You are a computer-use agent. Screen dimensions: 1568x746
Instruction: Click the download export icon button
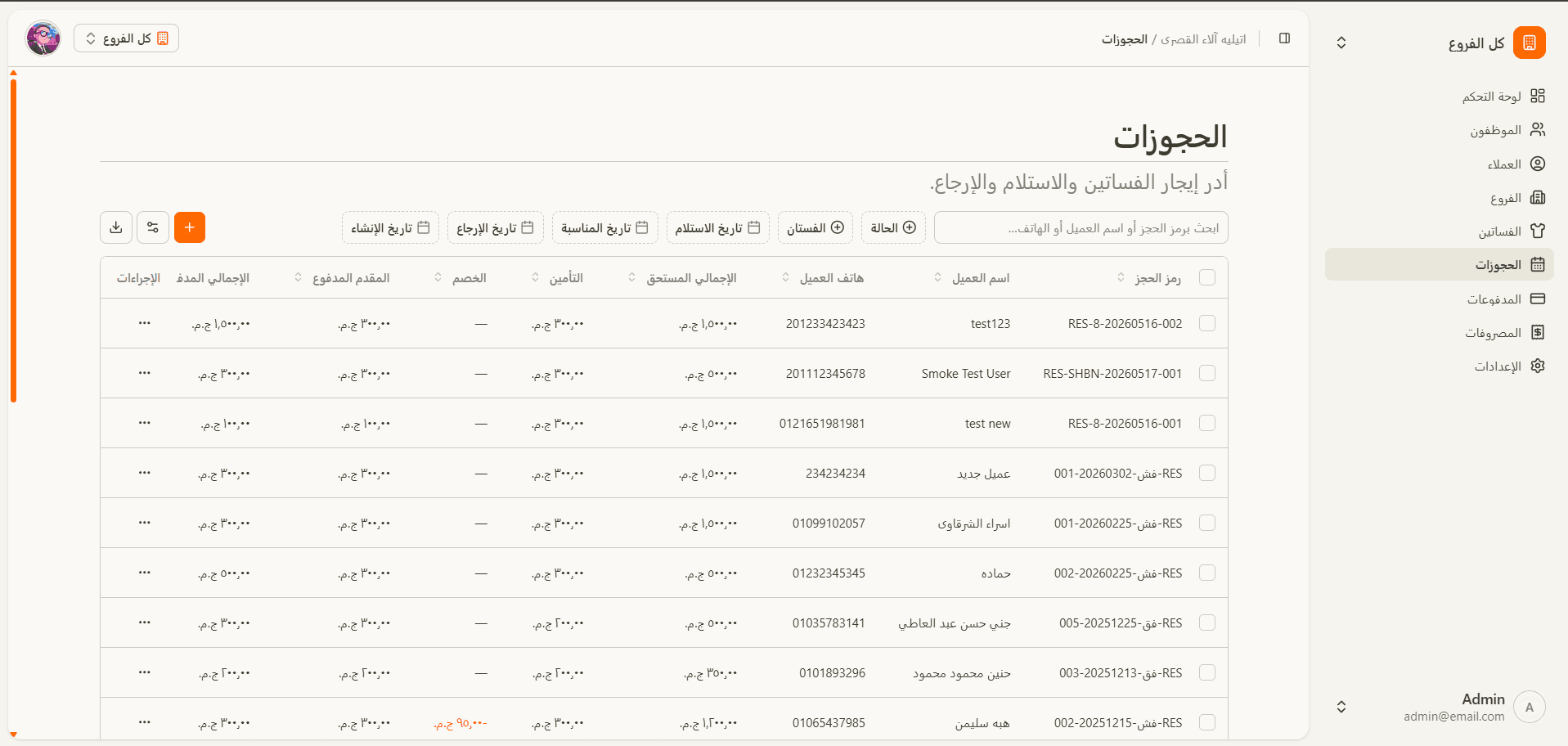tap(116, 227)
